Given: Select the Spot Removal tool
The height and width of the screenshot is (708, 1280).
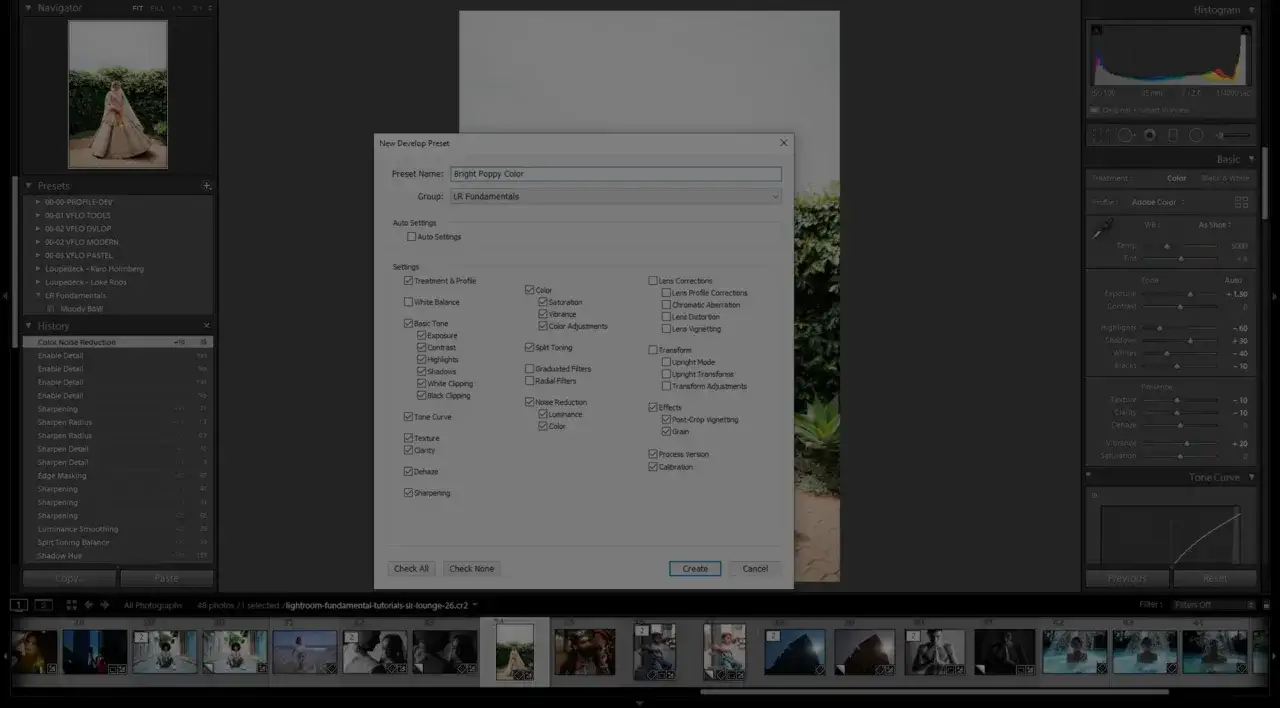Looking at the screenshot, I should [x=1125, y=135].
